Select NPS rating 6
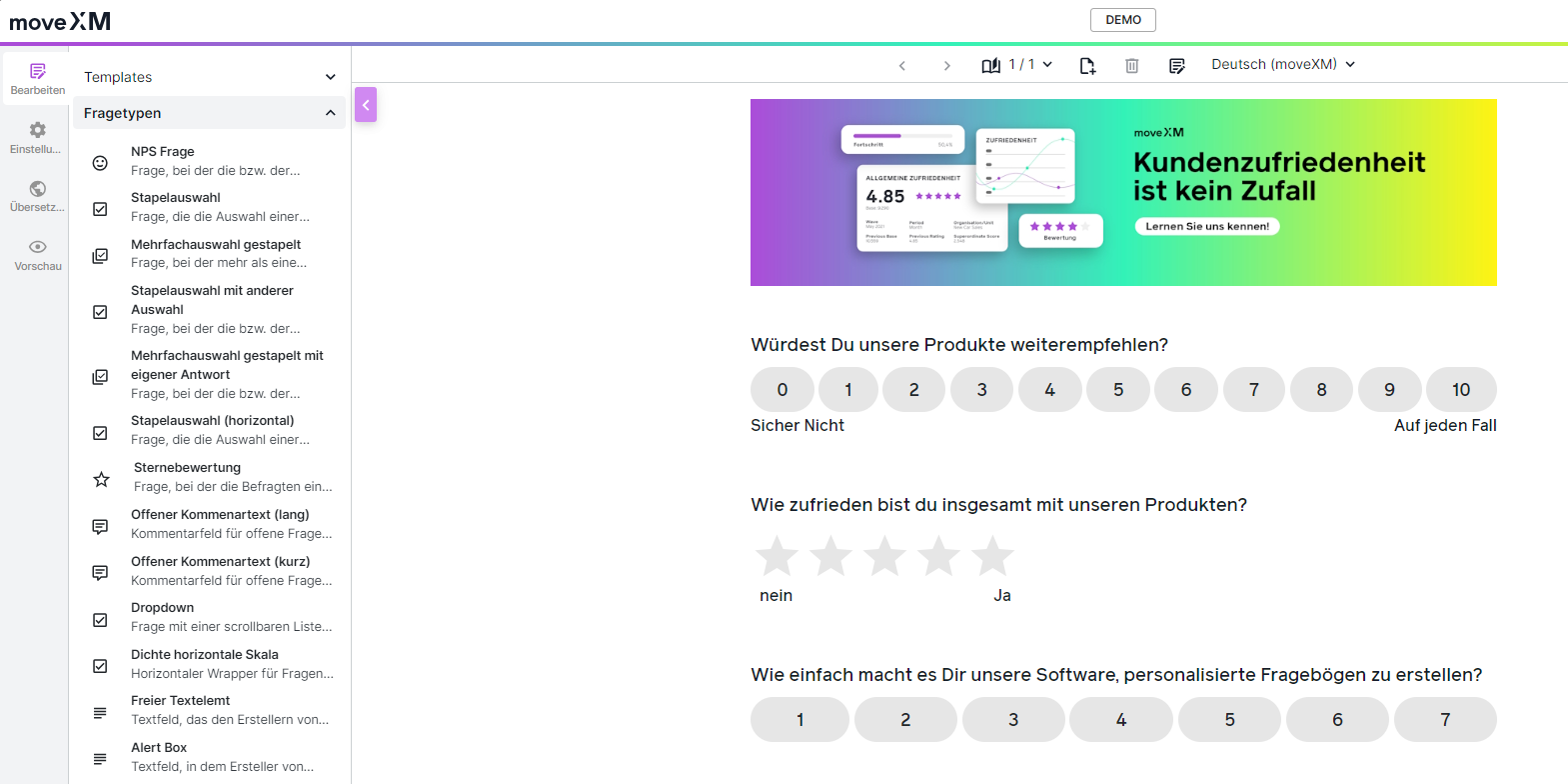The height and width of the screenshot is (784, 1568). 1186,390
